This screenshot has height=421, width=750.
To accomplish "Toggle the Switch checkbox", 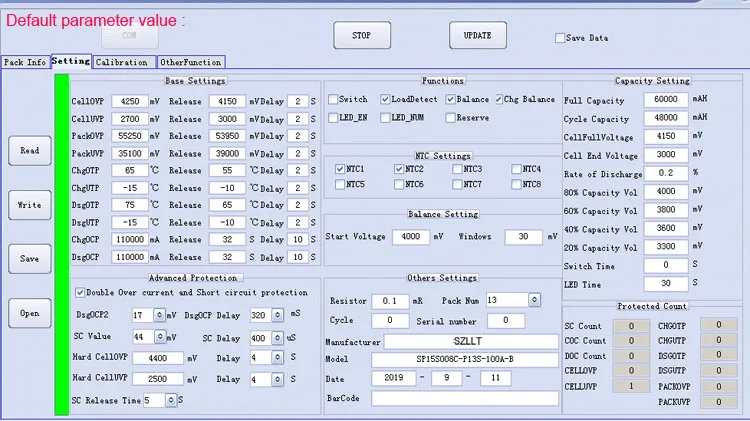I will click(333, 99).
